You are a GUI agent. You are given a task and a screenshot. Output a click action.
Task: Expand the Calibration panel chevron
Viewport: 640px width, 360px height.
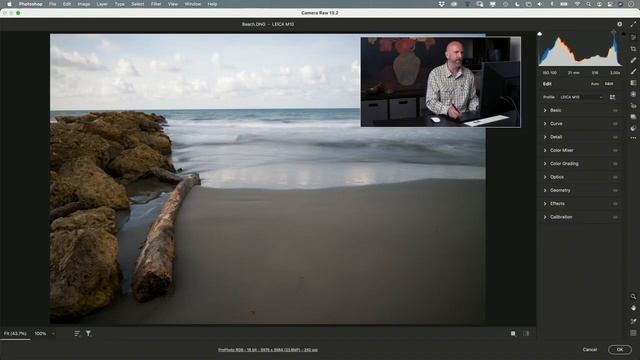pos(545,217)
